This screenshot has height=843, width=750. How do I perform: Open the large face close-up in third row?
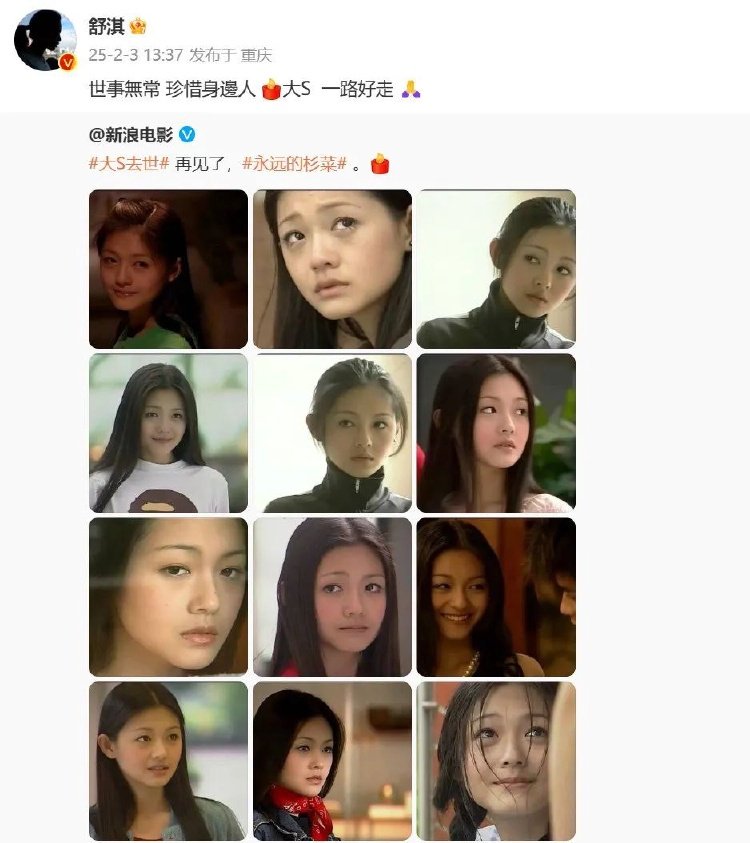[x=168, y=597]
